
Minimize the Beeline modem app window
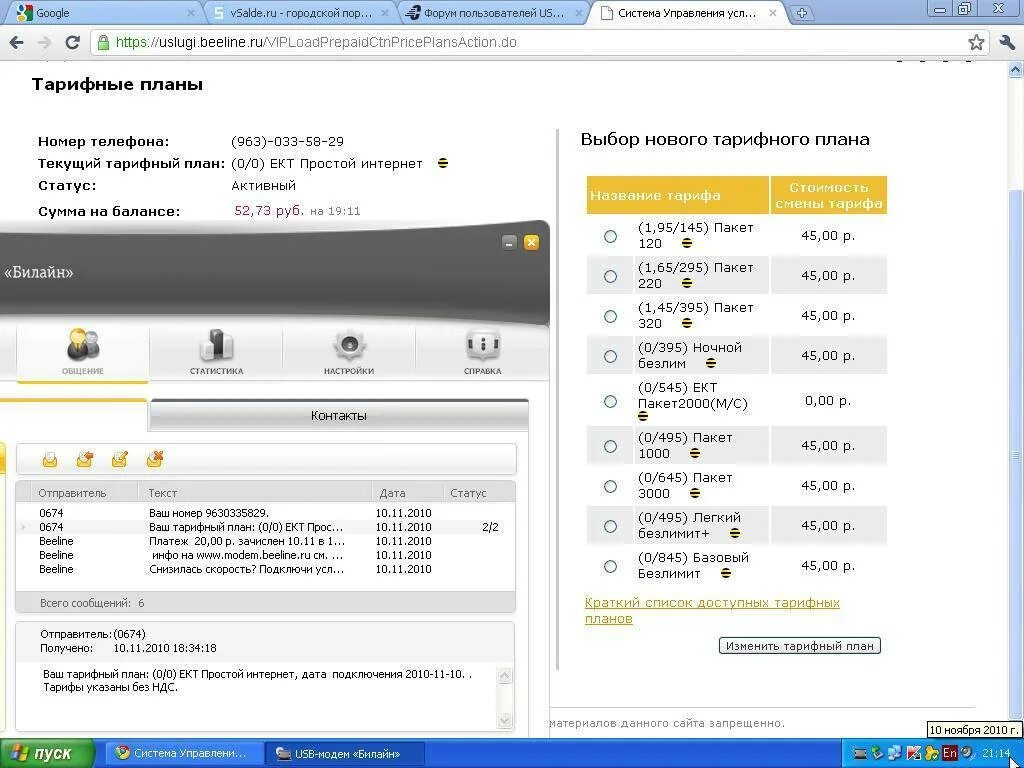pyautogui.click(x=509, y=243)
